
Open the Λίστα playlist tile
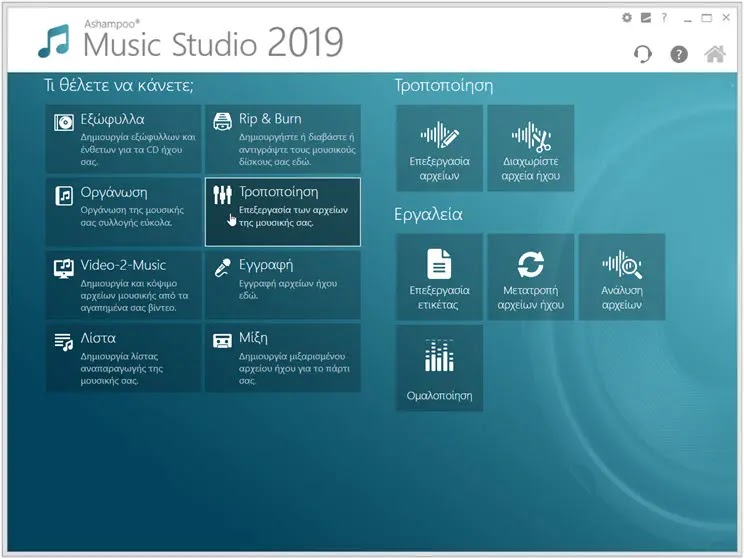(123, 358)
